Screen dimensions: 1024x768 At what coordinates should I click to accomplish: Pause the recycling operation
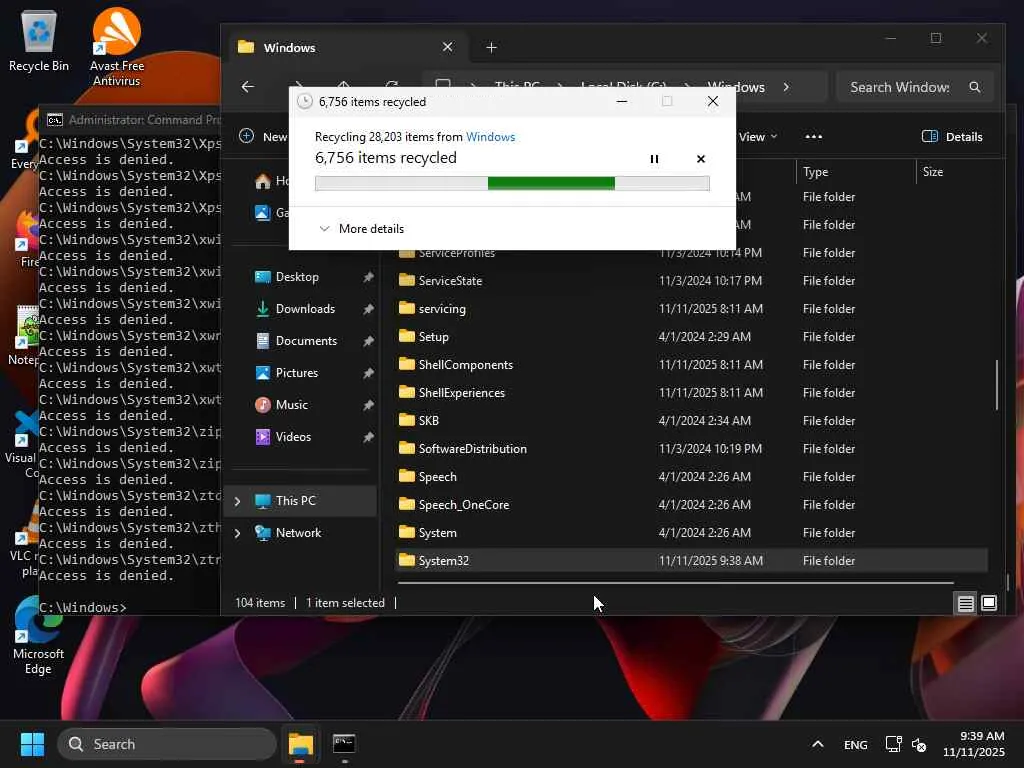coord(654,159)
